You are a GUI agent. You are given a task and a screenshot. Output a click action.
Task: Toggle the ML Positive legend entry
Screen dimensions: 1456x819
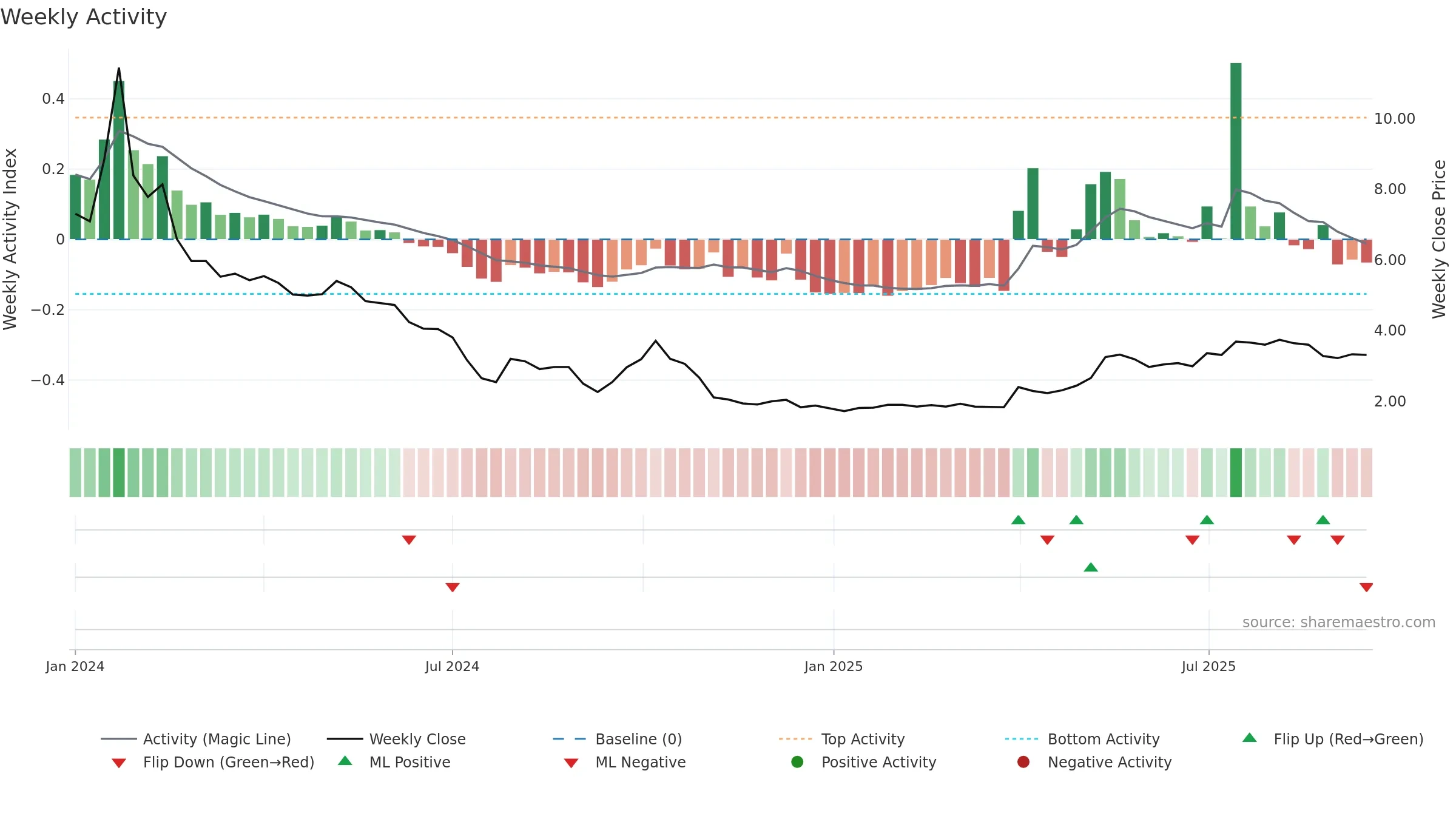(394, 762)
